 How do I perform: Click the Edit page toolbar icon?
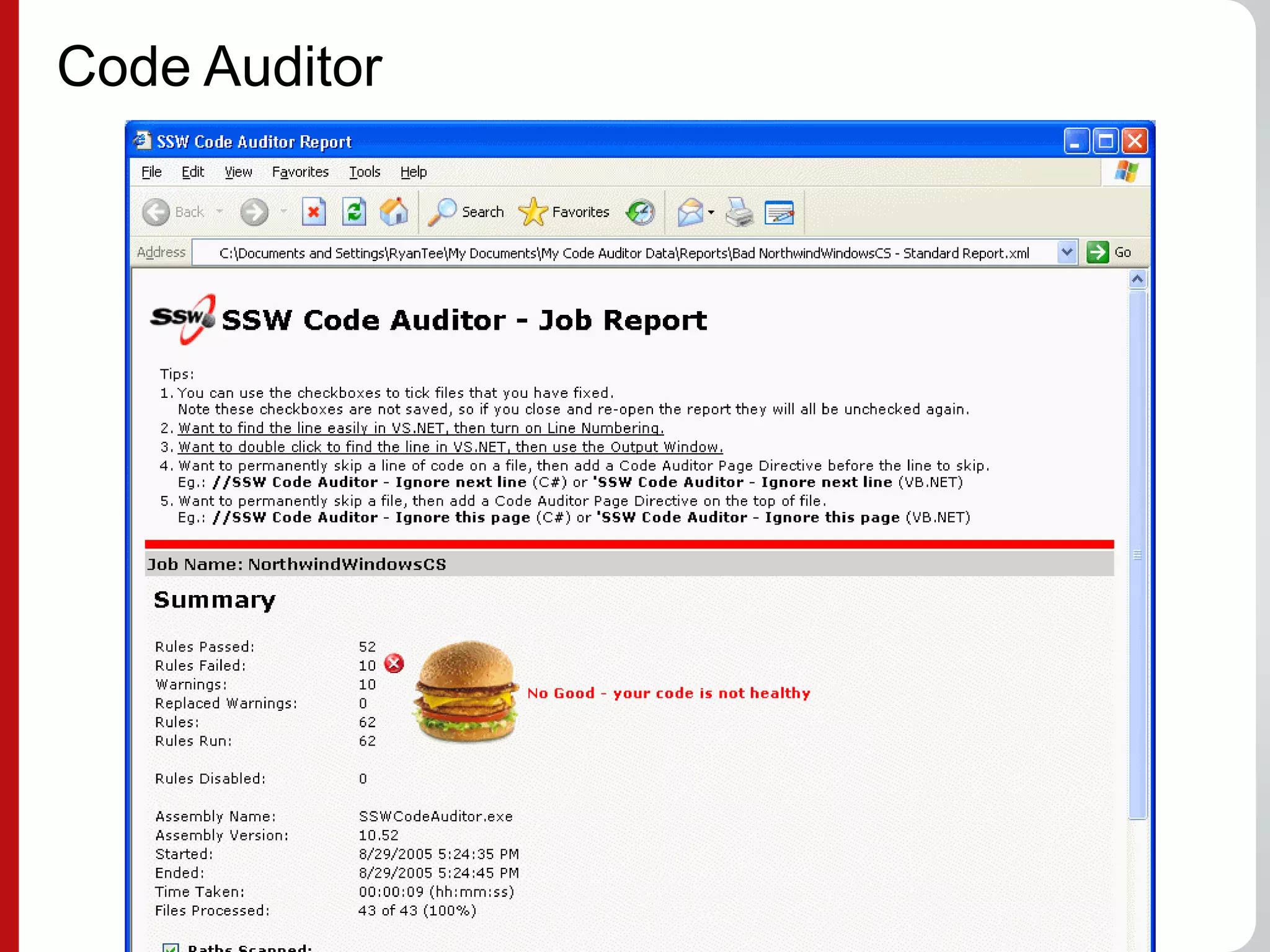pyautogui.click(x=779, y=213)
